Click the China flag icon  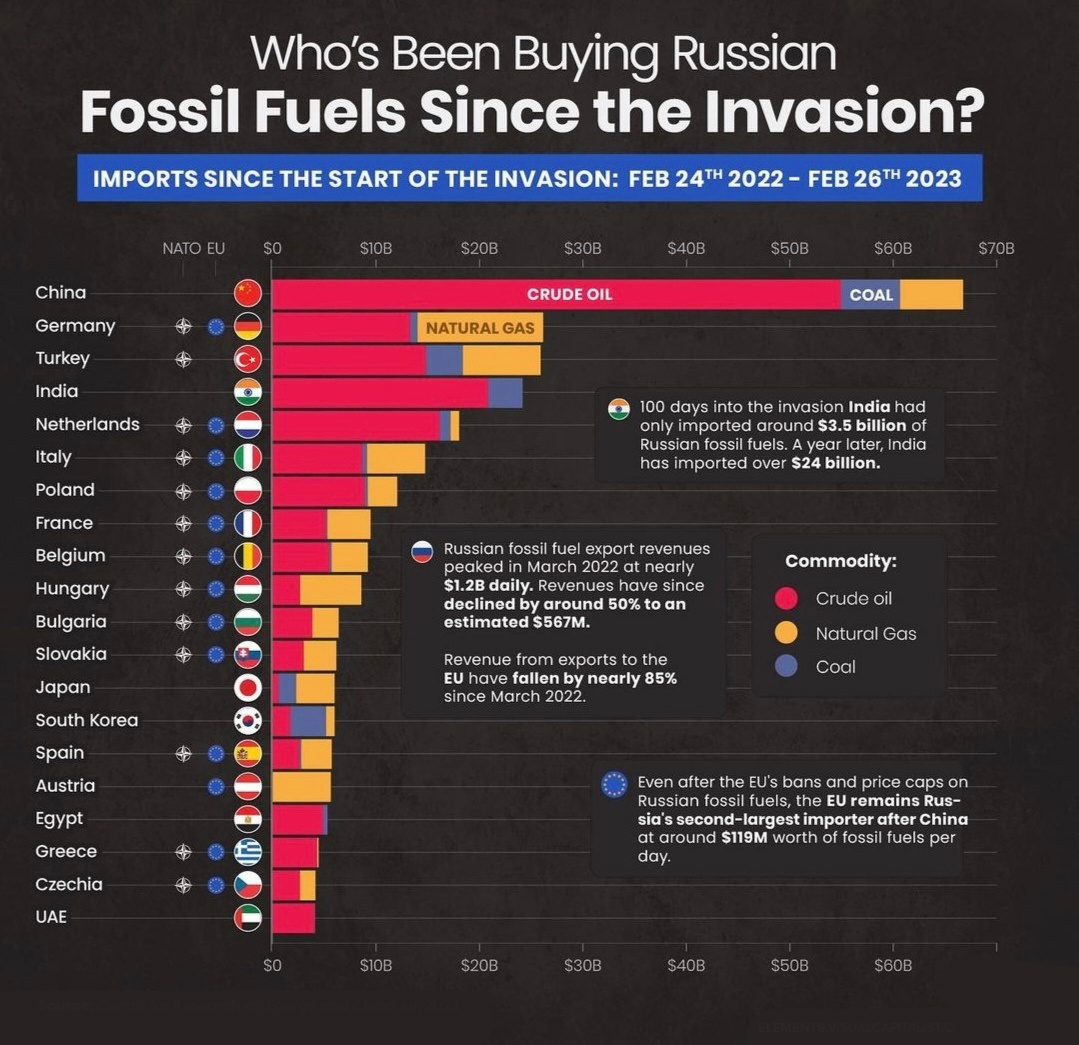coord(248,293)
